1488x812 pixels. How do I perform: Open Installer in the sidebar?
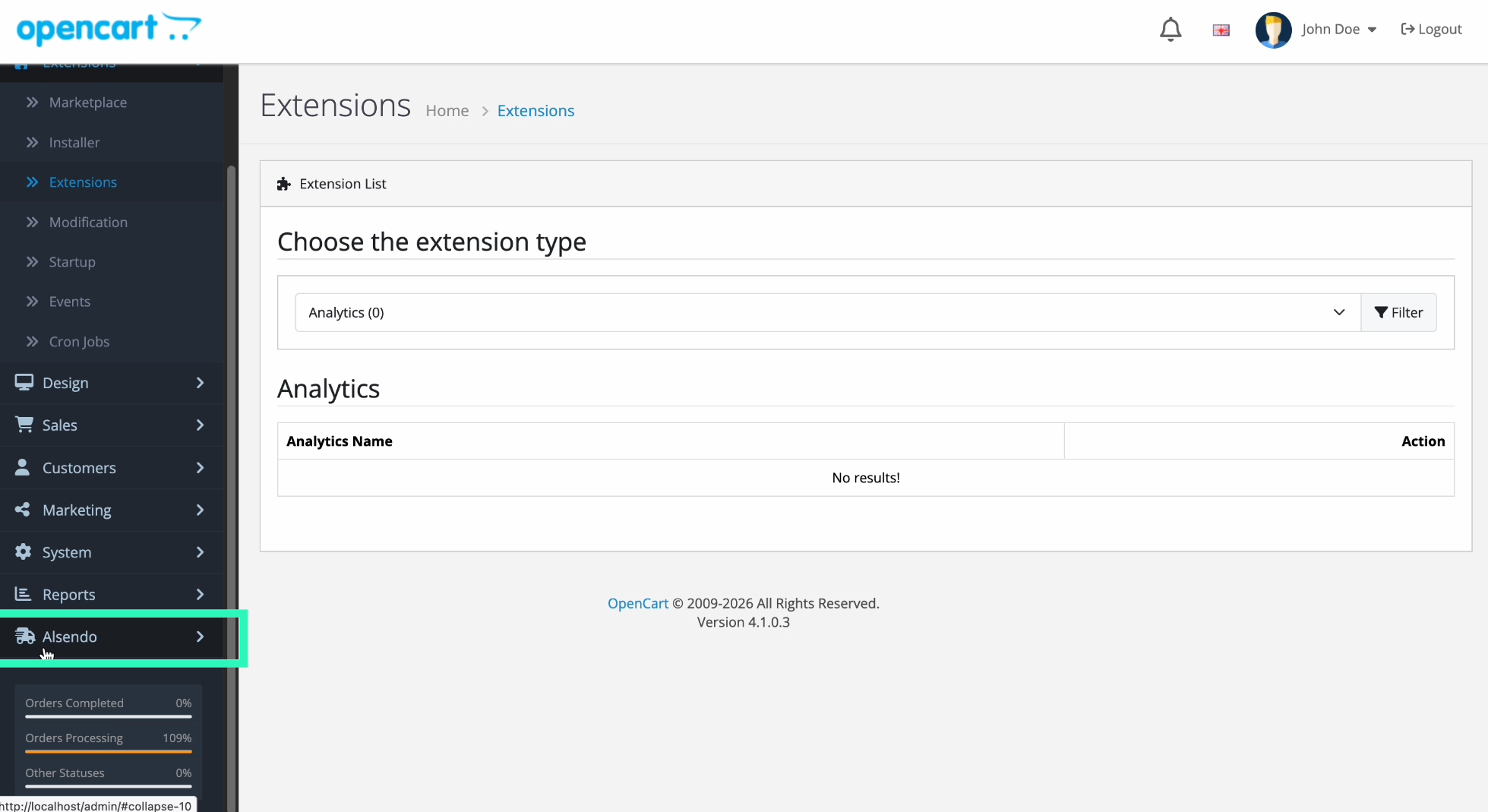74,143
